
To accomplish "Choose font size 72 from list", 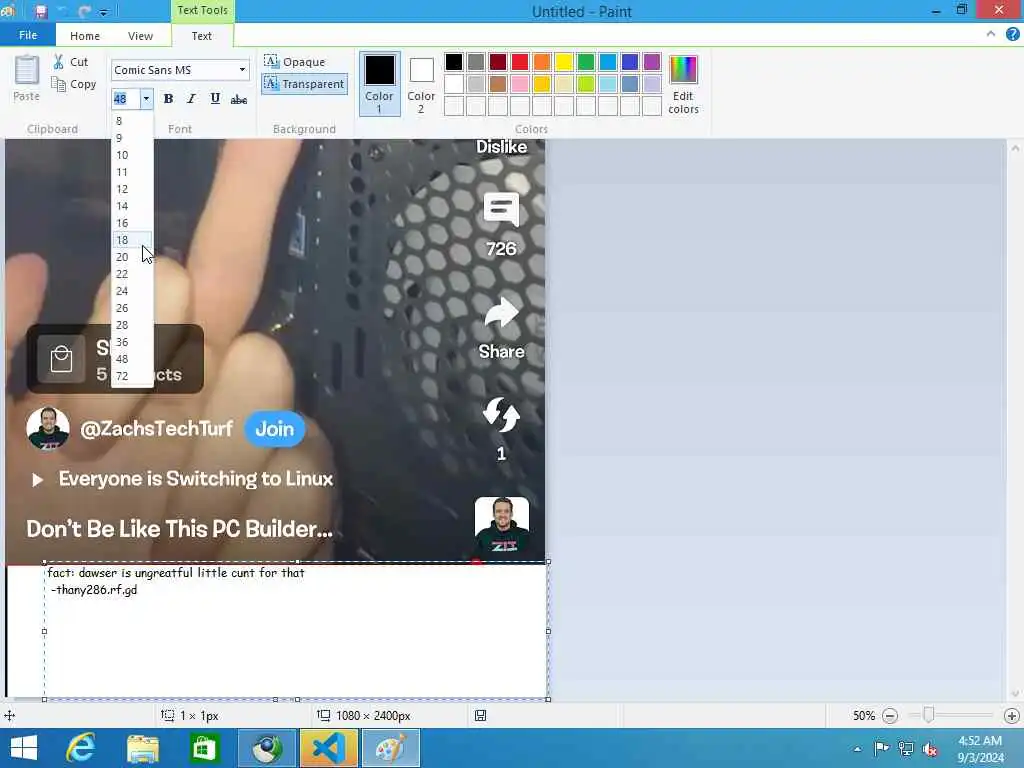I will [132, 376].
